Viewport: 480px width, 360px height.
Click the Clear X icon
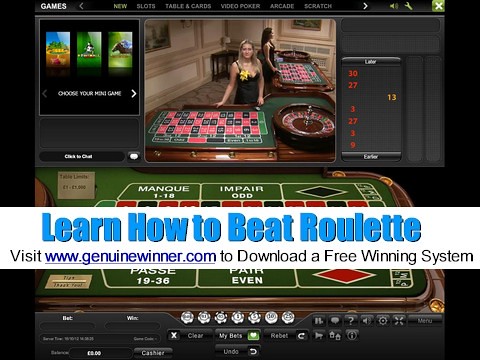point(174,335)
